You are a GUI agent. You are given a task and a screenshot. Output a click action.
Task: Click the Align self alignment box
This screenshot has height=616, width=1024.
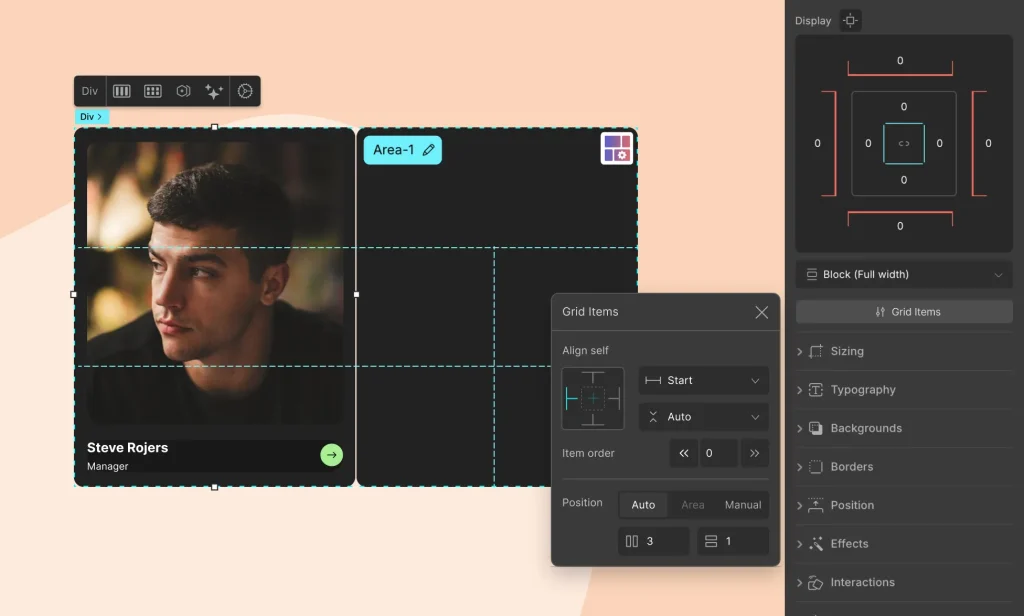tap(593, 398)
